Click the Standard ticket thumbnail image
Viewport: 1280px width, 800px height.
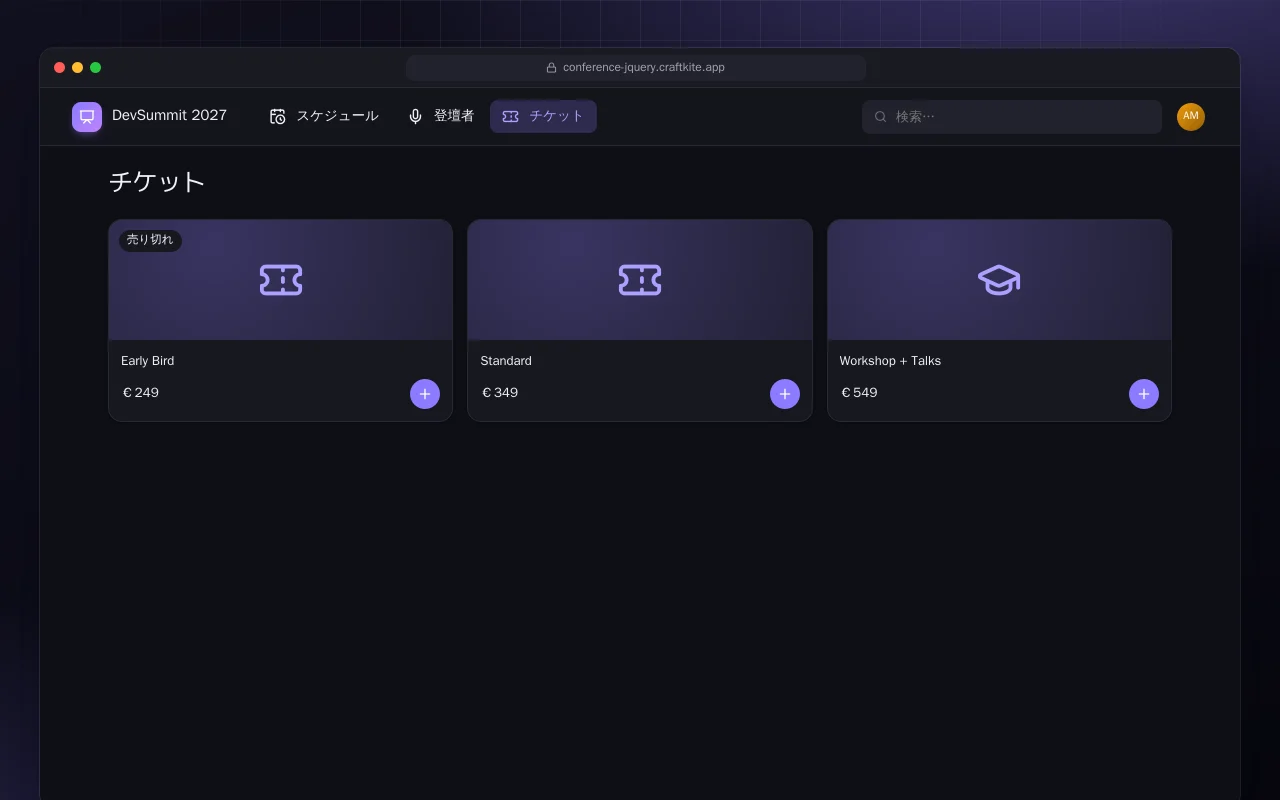[x=640, y=280]
